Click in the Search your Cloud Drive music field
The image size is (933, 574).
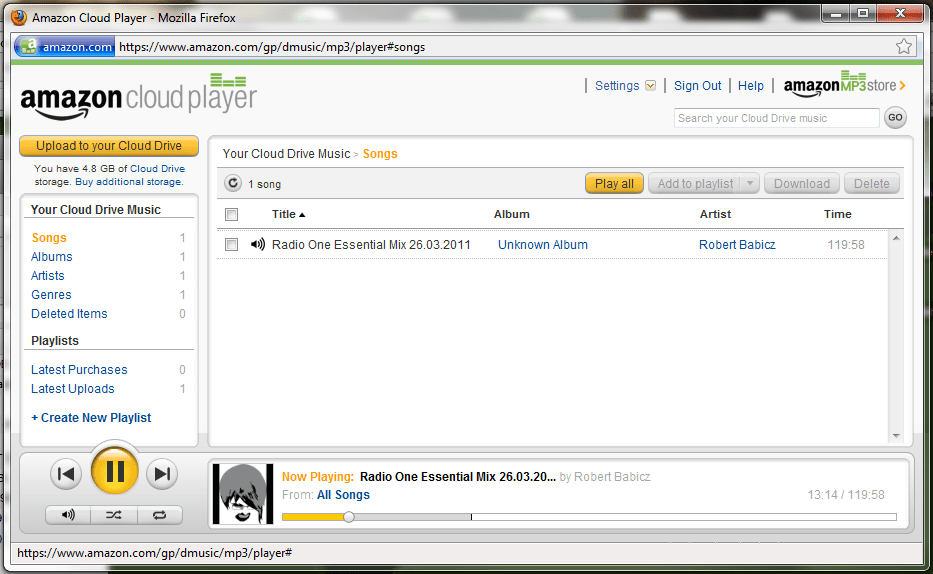pos(777,118)
